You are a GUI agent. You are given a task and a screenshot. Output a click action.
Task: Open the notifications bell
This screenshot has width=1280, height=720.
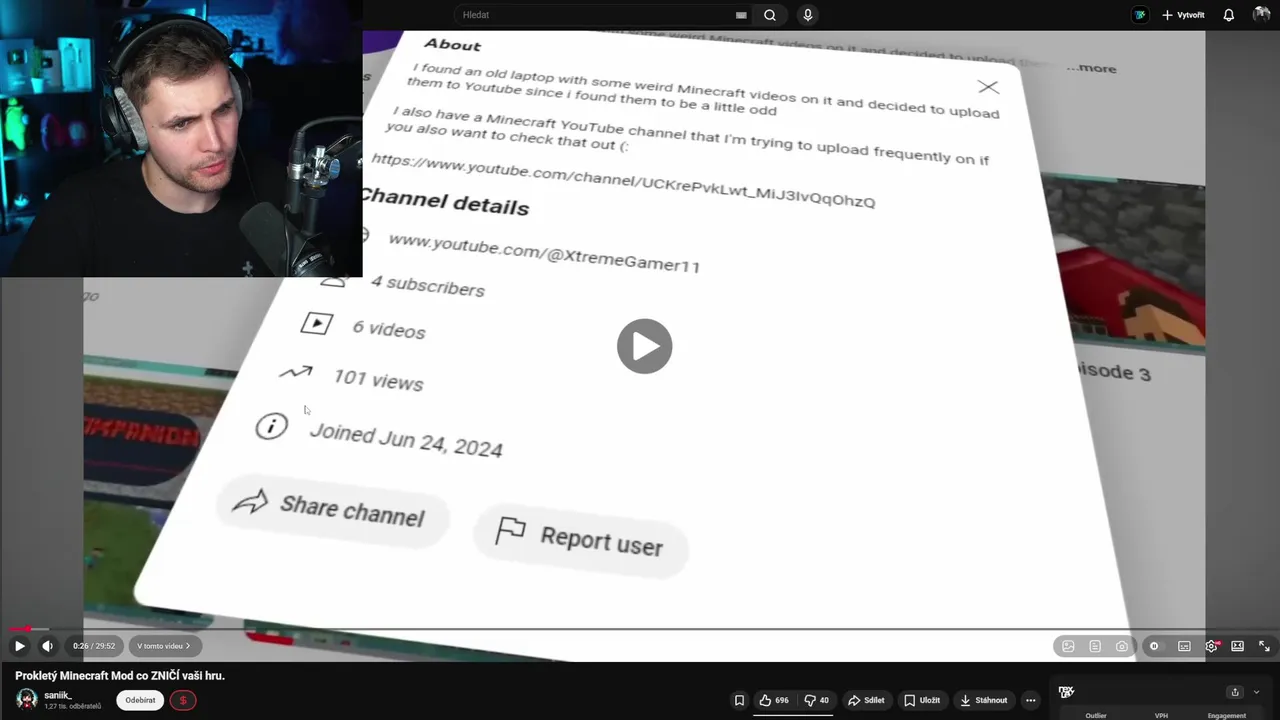click(x=1229, y=15)
